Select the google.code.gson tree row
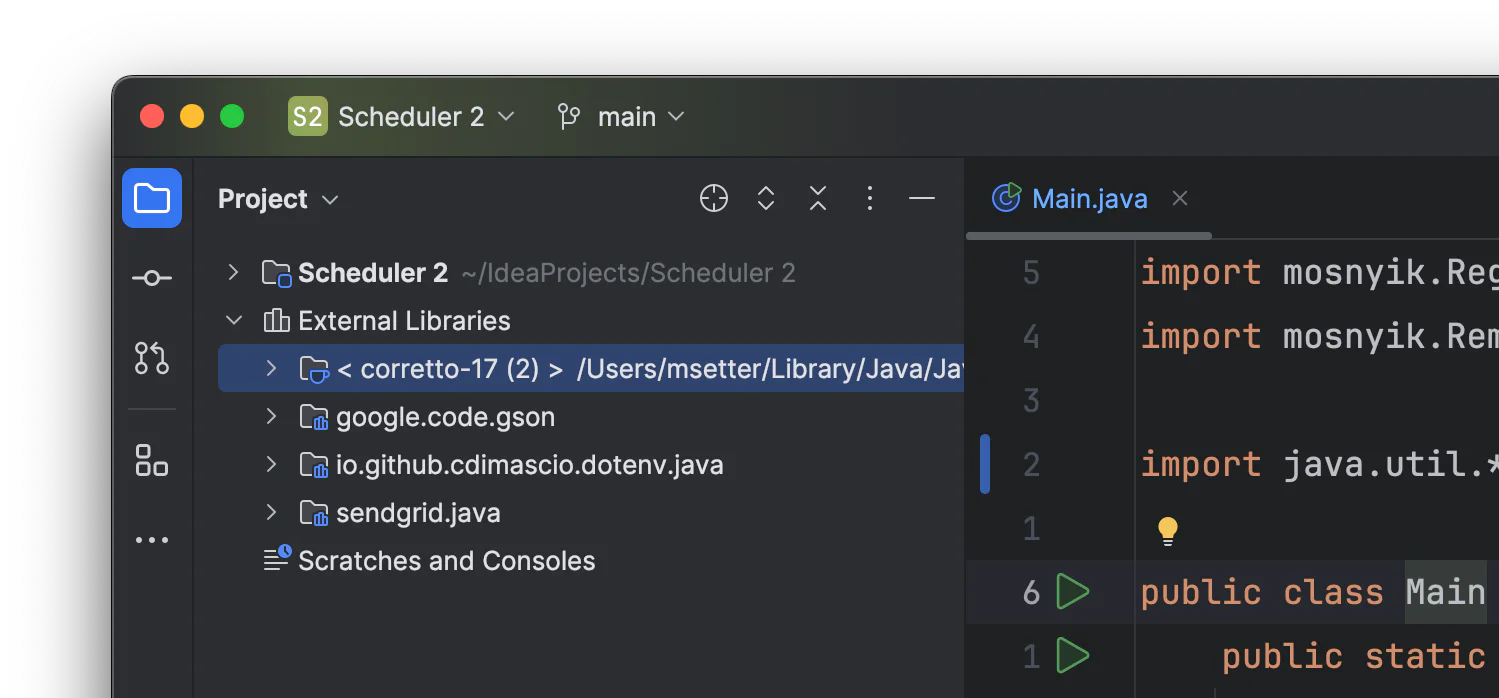Screen dimensions: 1499x698 coord(591,417)
